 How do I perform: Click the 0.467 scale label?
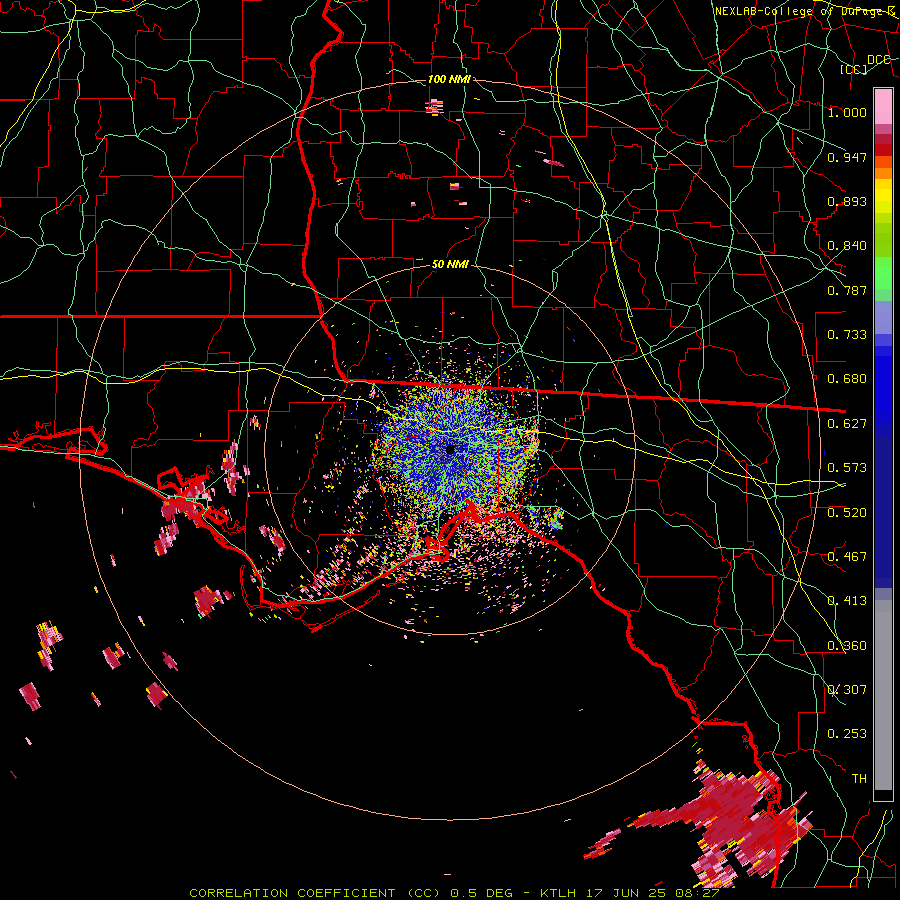click(847, 557)
